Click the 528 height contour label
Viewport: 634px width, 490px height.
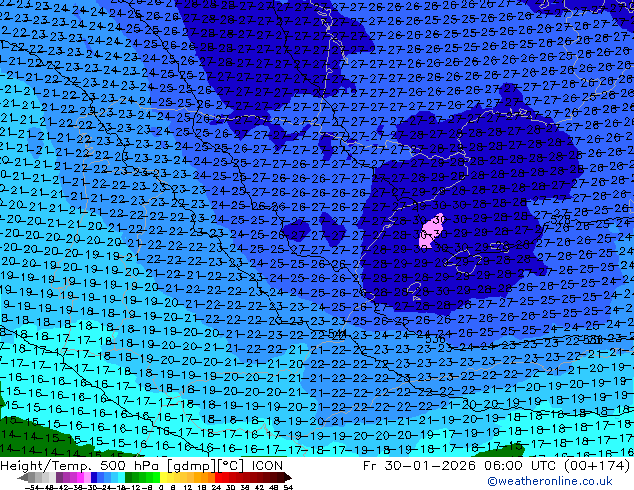(560, 220)
